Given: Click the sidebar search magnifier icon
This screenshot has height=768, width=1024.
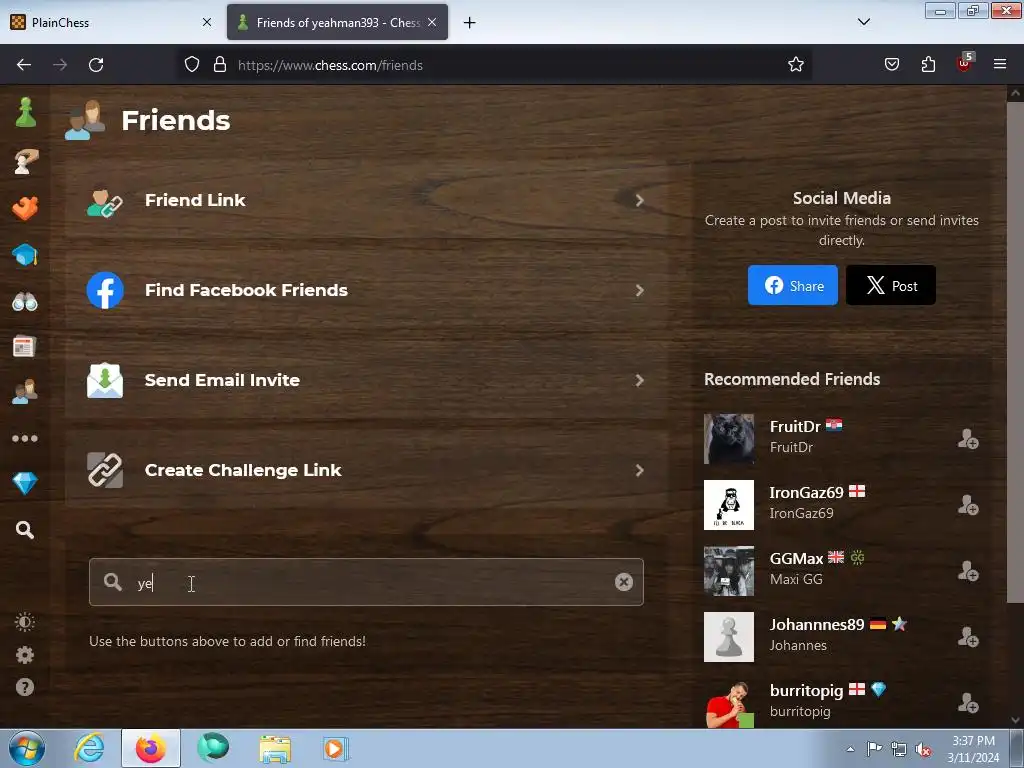Looking at the screenshot, I should click(x=25, y=530).
